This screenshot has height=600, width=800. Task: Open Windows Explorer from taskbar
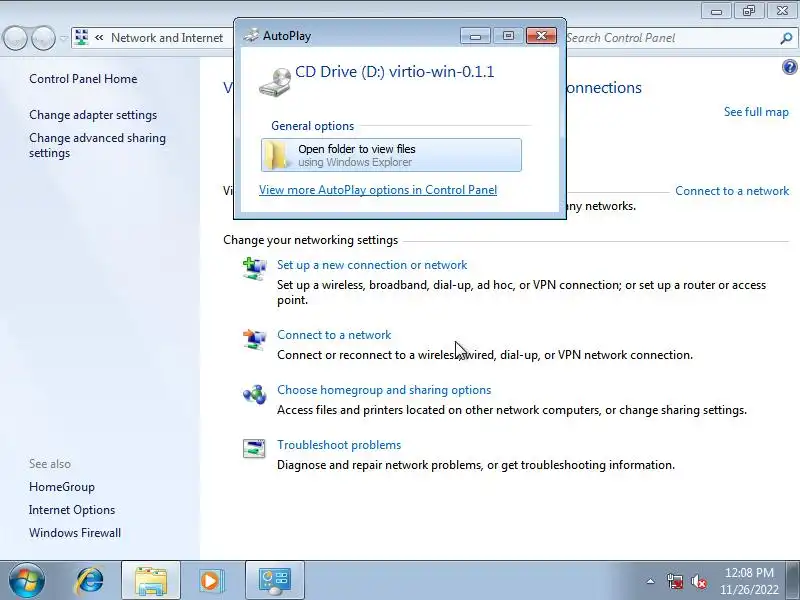click(x=151, y=581)
